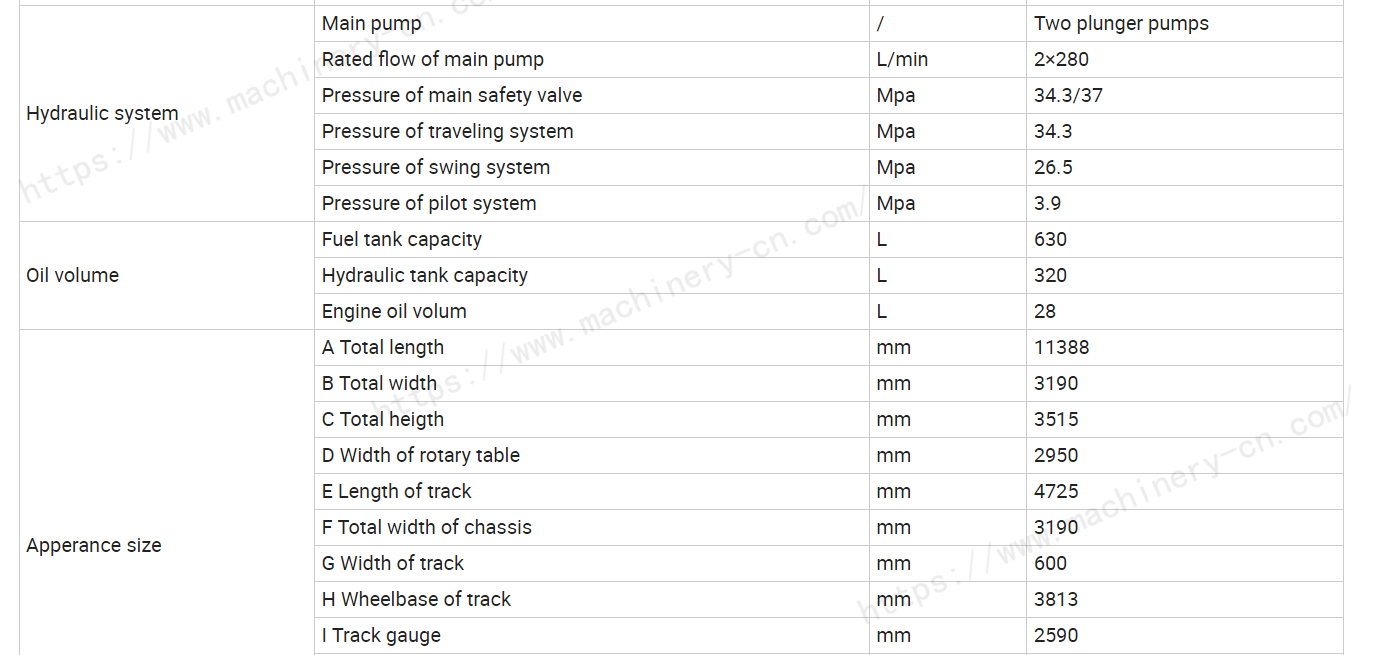Image resolution: width=1378 pixels, height=655 pixels.
Task: Select D Width of rotary table
Action: click(x=421, y=455)
